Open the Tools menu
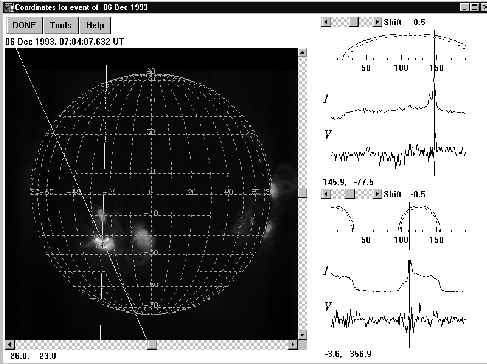This screenshot has width=487, height=364. coord(61,25)
